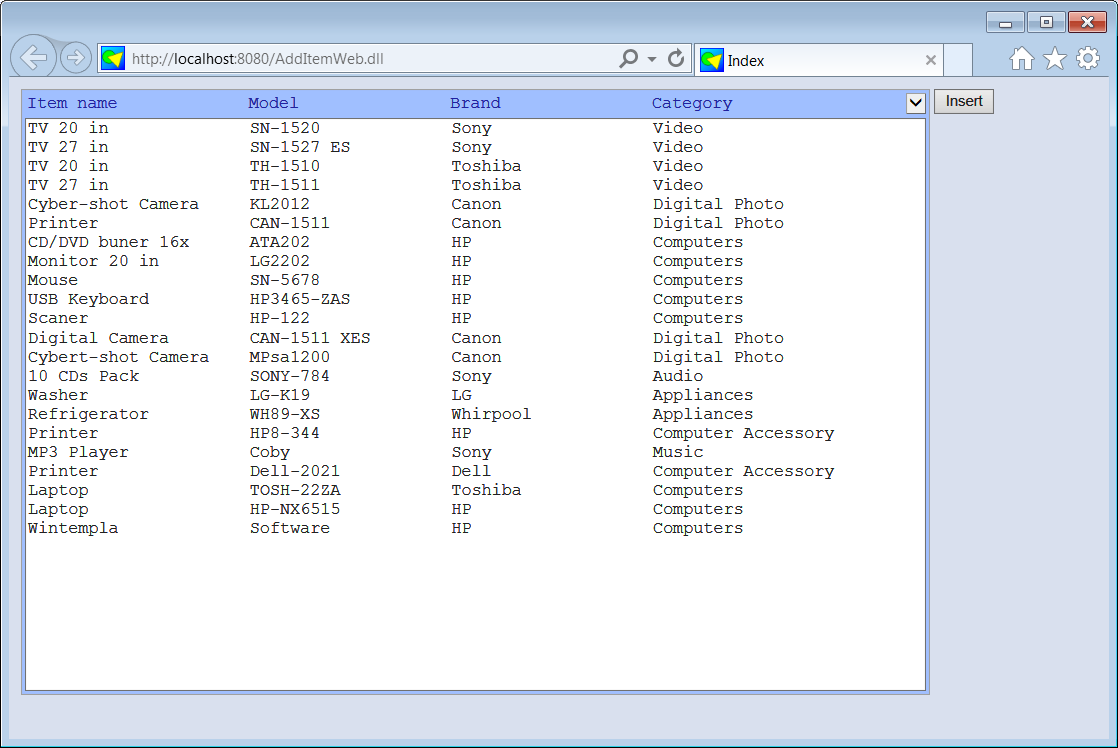Screen dimensions: 1118x748
Task: Select the SN-1520 model cell
Action: (284, 128)
